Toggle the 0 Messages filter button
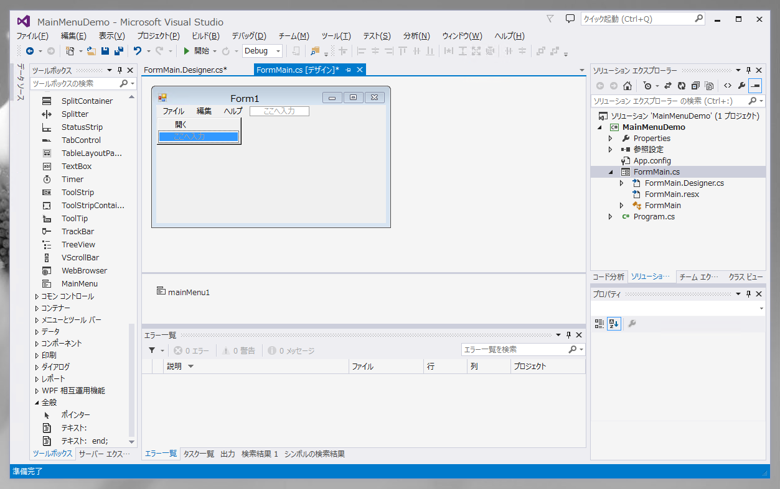Screen dimensions: 780x489 (292, 351)
